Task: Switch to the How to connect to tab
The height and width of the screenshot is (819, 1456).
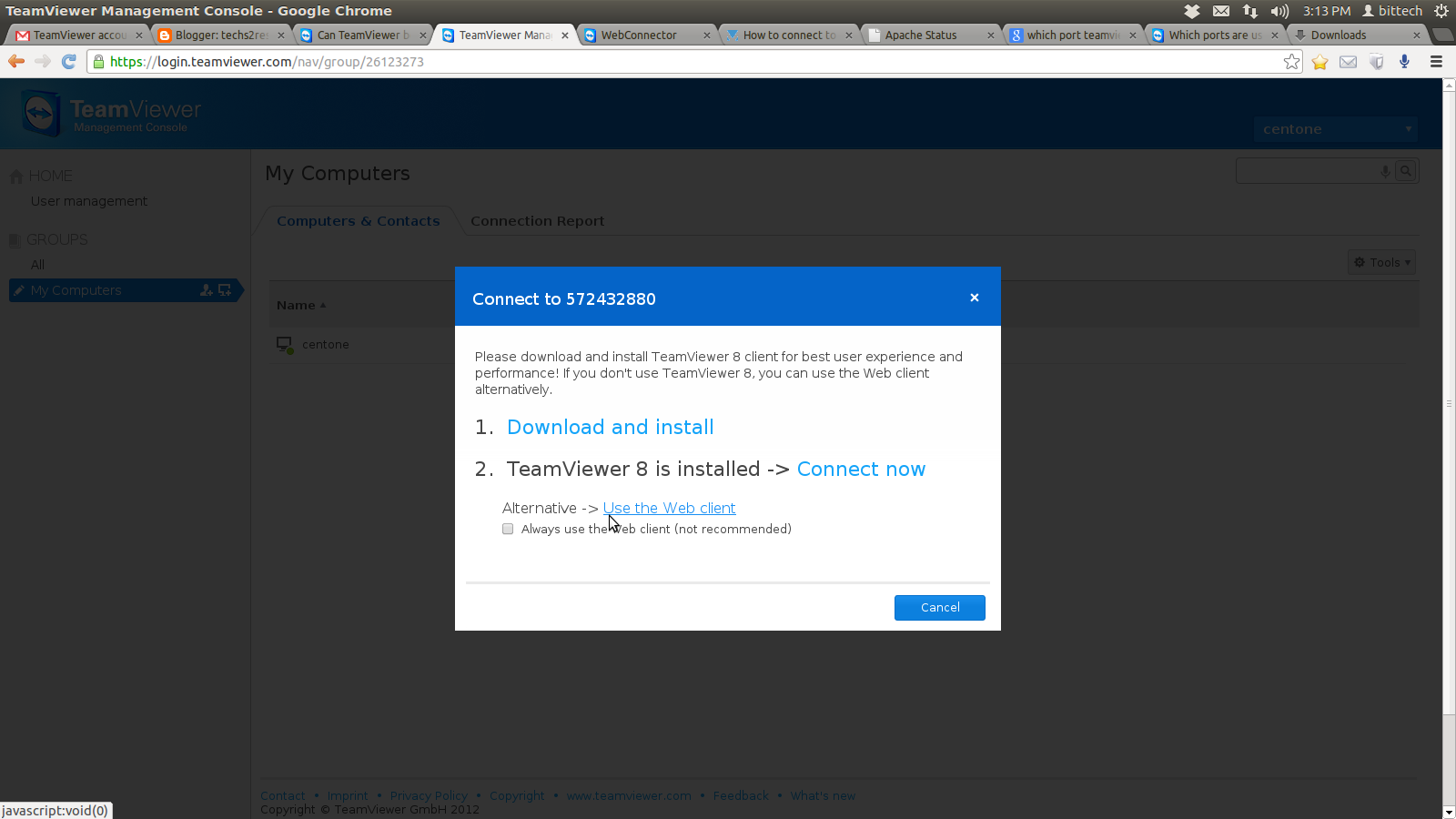Action: tap(789, 35)
